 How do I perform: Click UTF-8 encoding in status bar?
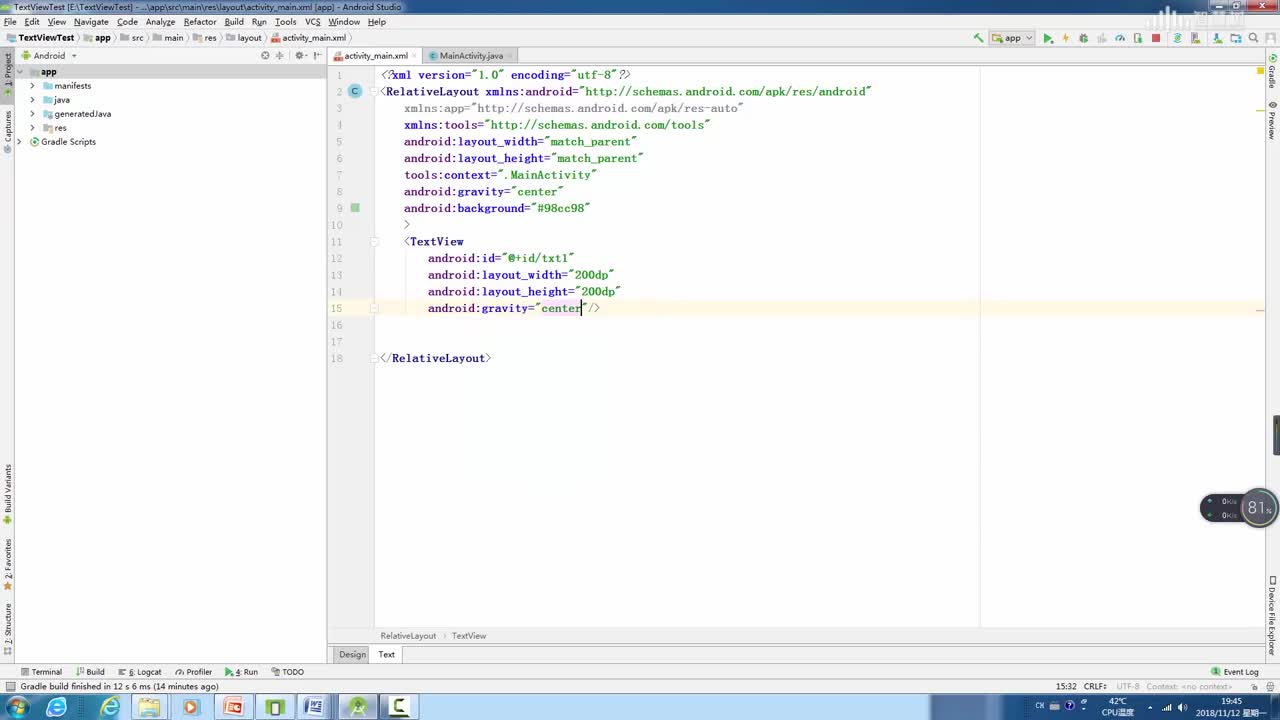tap(1127, 687)
